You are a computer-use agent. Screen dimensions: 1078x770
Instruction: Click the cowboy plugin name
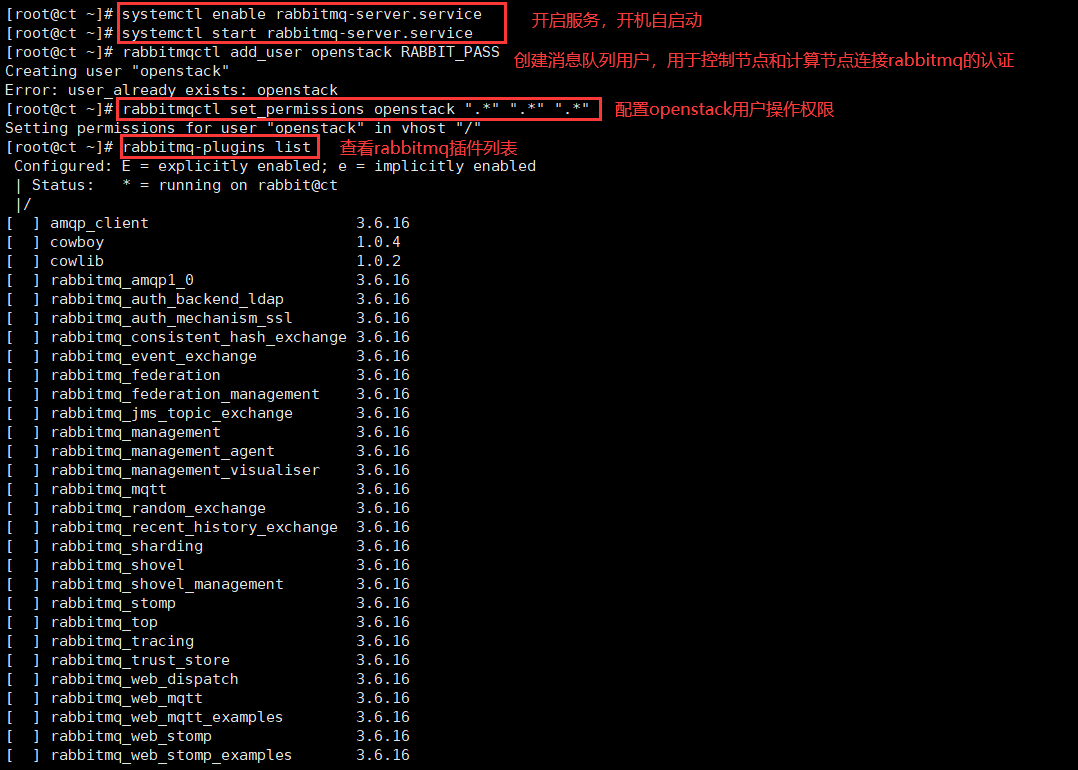click(77, 242)
